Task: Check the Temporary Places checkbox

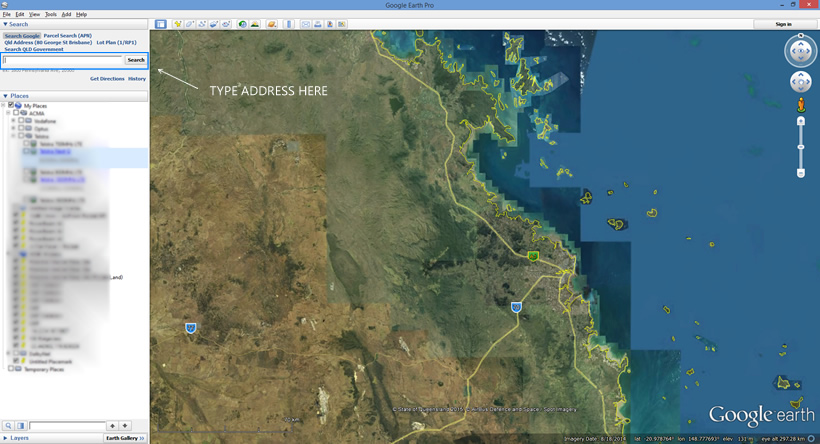Action: [x=11, y=369]
